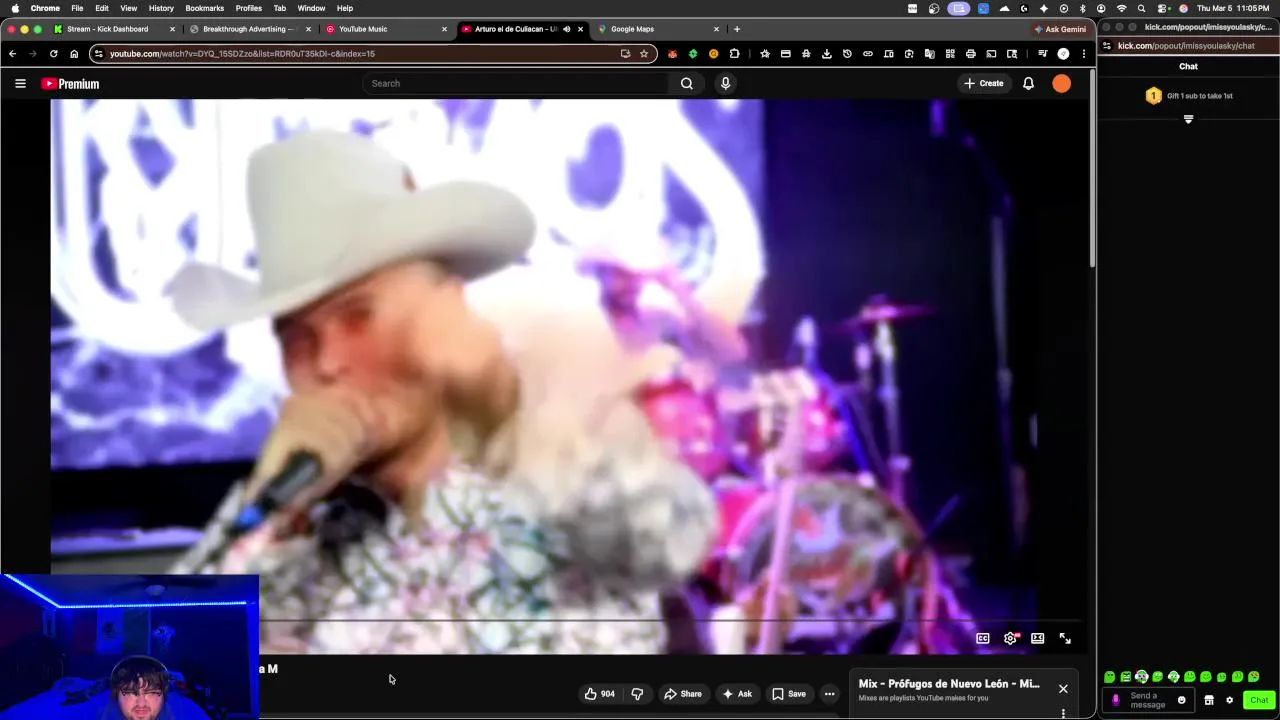The image size is (1280, 720).
Task: Save the video to a playlist
Action: pyautogui.click(x=789, y=694)
